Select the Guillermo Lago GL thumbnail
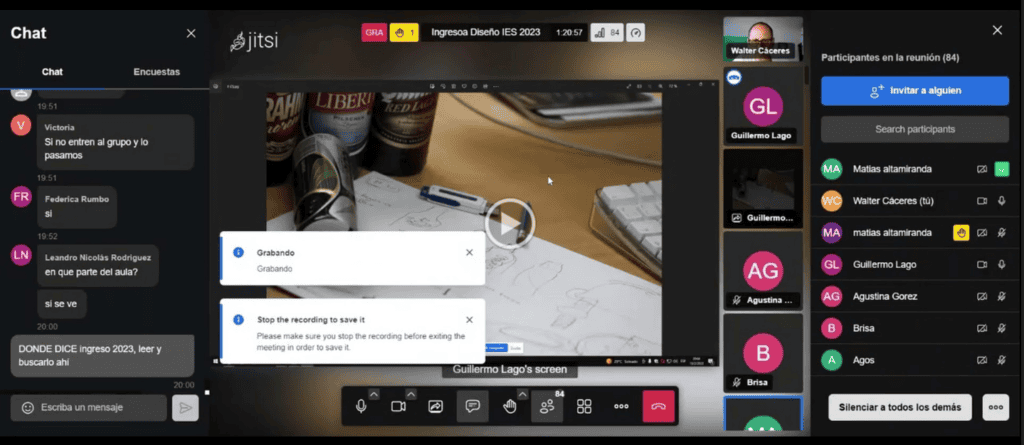Screen dimensions: 1024x445 pos(763,105)
